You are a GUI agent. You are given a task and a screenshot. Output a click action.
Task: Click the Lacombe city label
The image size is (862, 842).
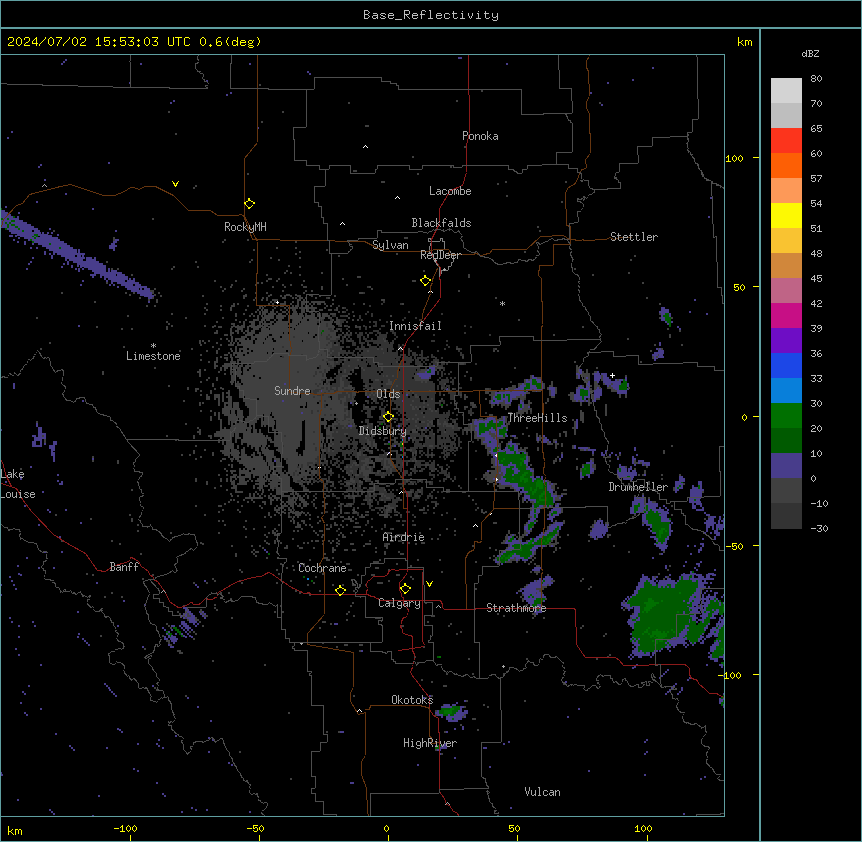point(450,191)
